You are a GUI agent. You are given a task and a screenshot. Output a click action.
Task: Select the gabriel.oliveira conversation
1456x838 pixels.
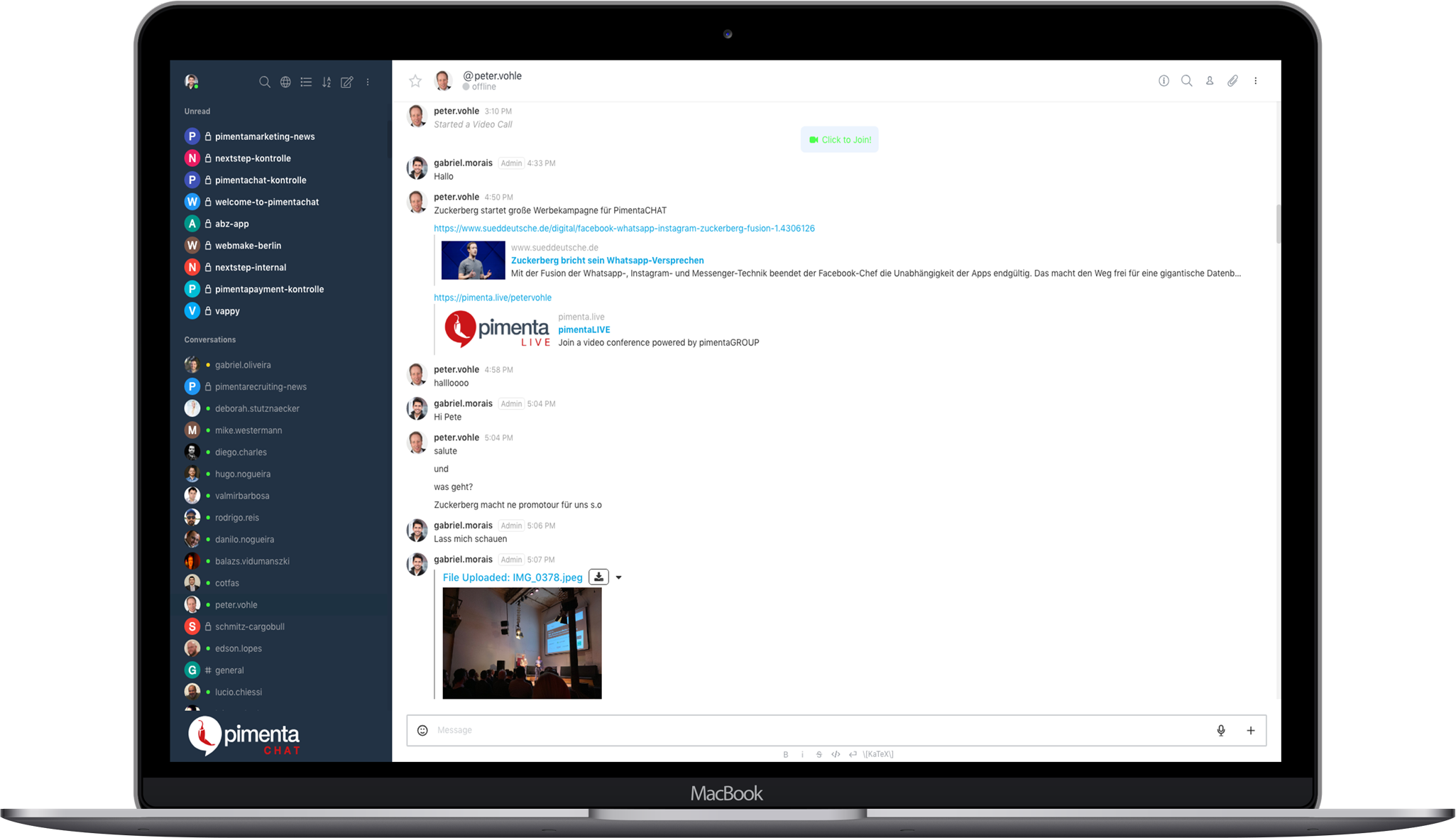(243, 365)
